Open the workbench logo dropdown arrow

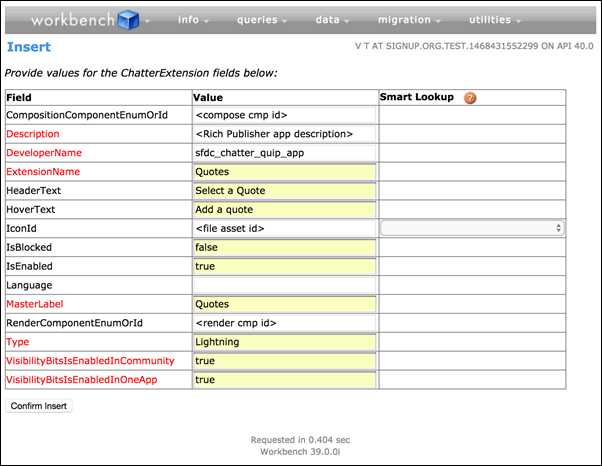[x=147, y=22]
